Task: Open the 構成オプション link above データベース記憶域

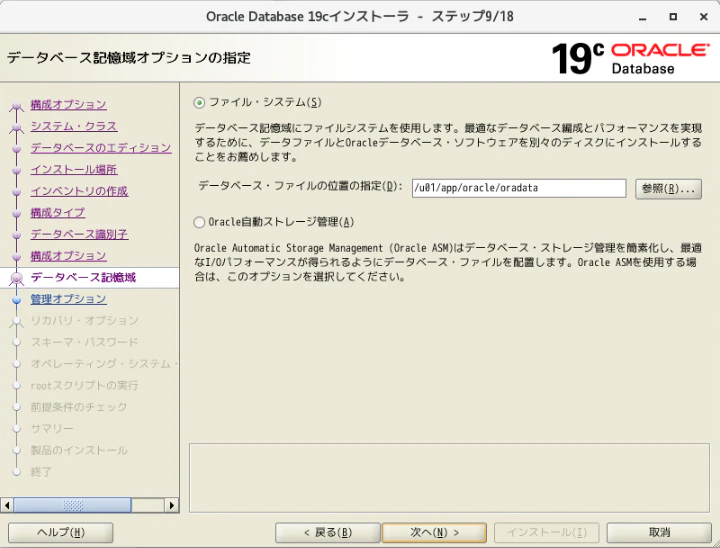Action: coord(68,256)
